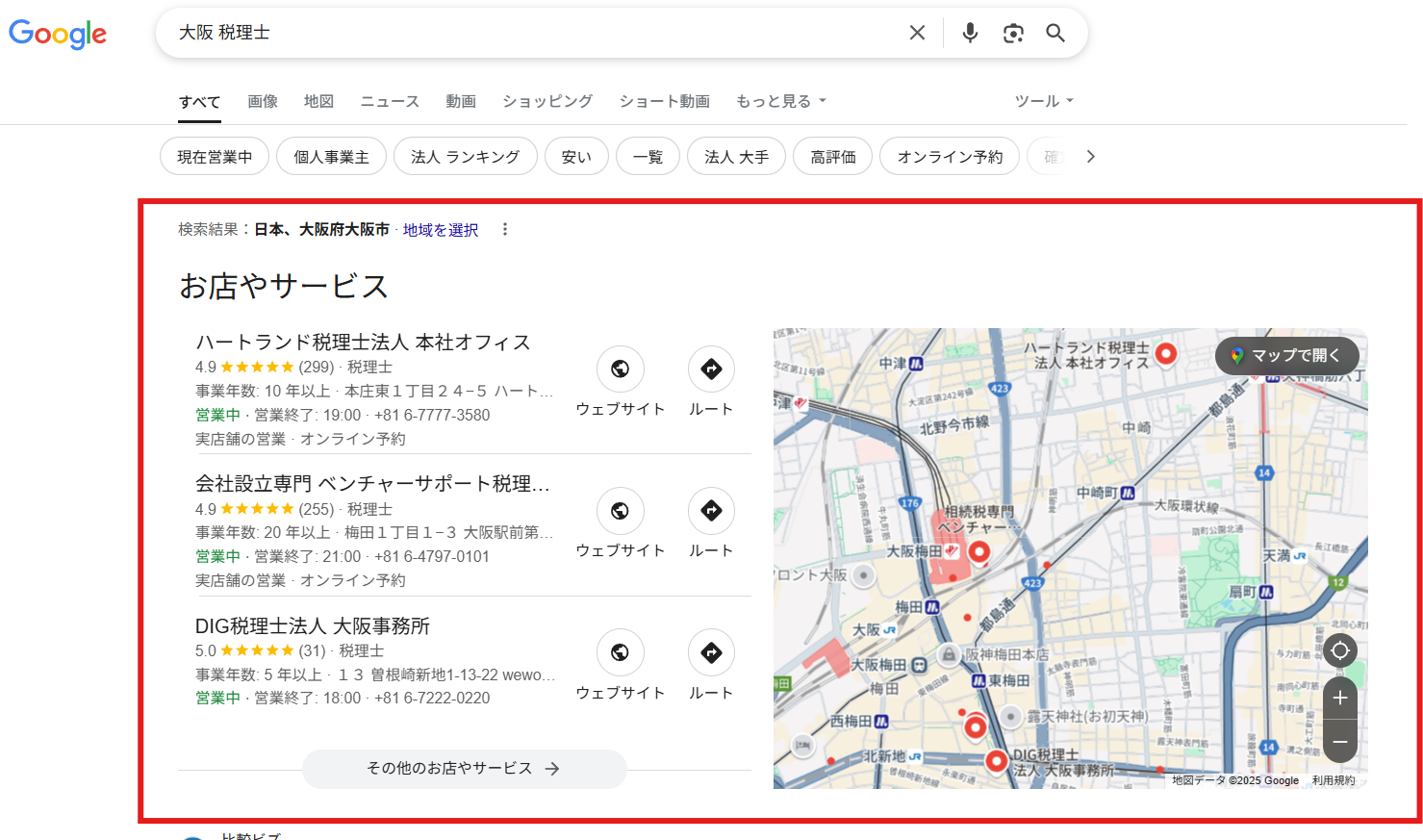Image resolution: width=1423 pixels, height=840 pixels.
Task: Switch to the ニュース tab
Action: tap(390, 101)
